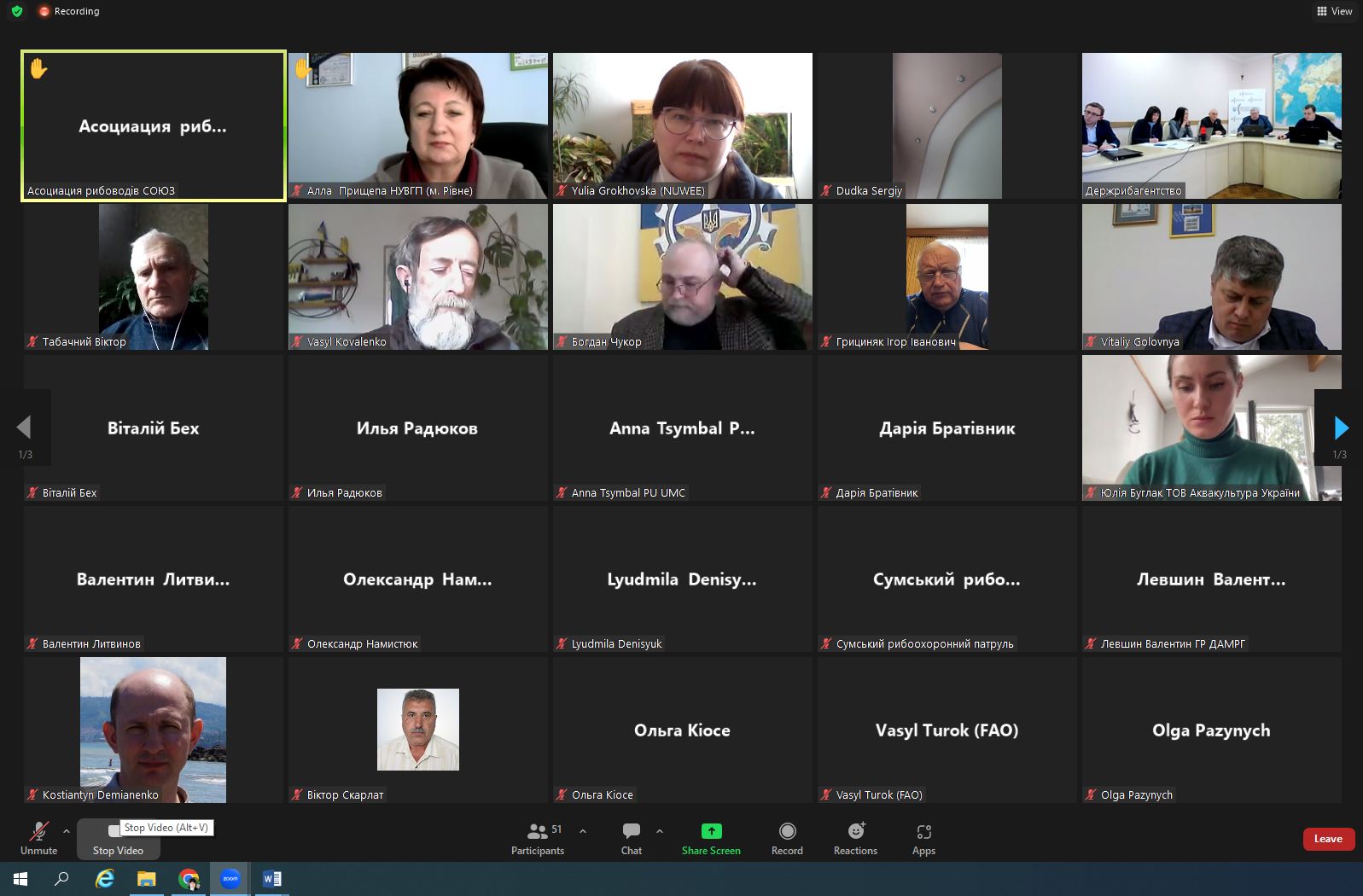1363x896 pixels.
Task: Click the green Share Screen icon
Action: (x=711, y=831)
